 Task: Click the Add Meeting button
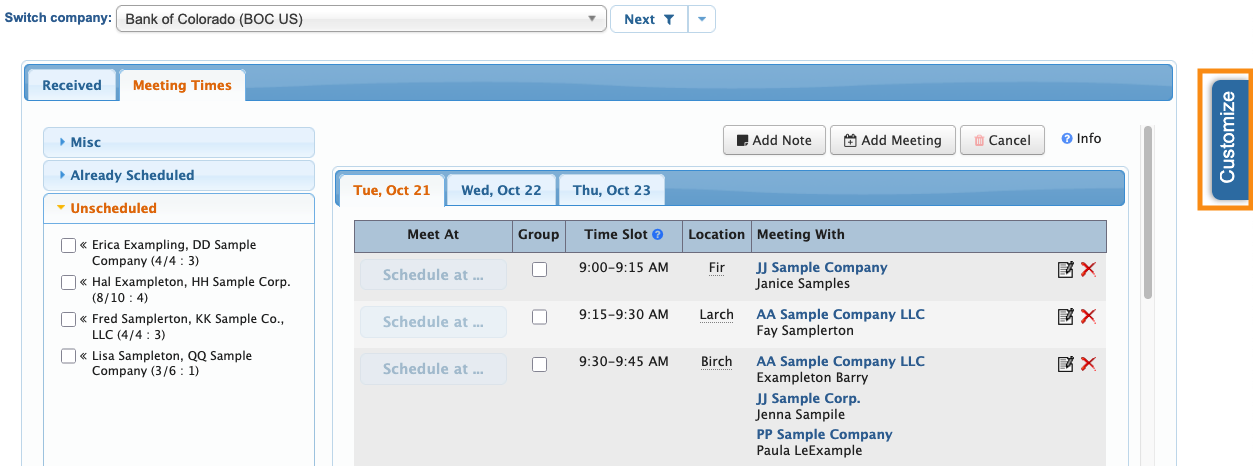pyautogui.click(x=892, y=140)
